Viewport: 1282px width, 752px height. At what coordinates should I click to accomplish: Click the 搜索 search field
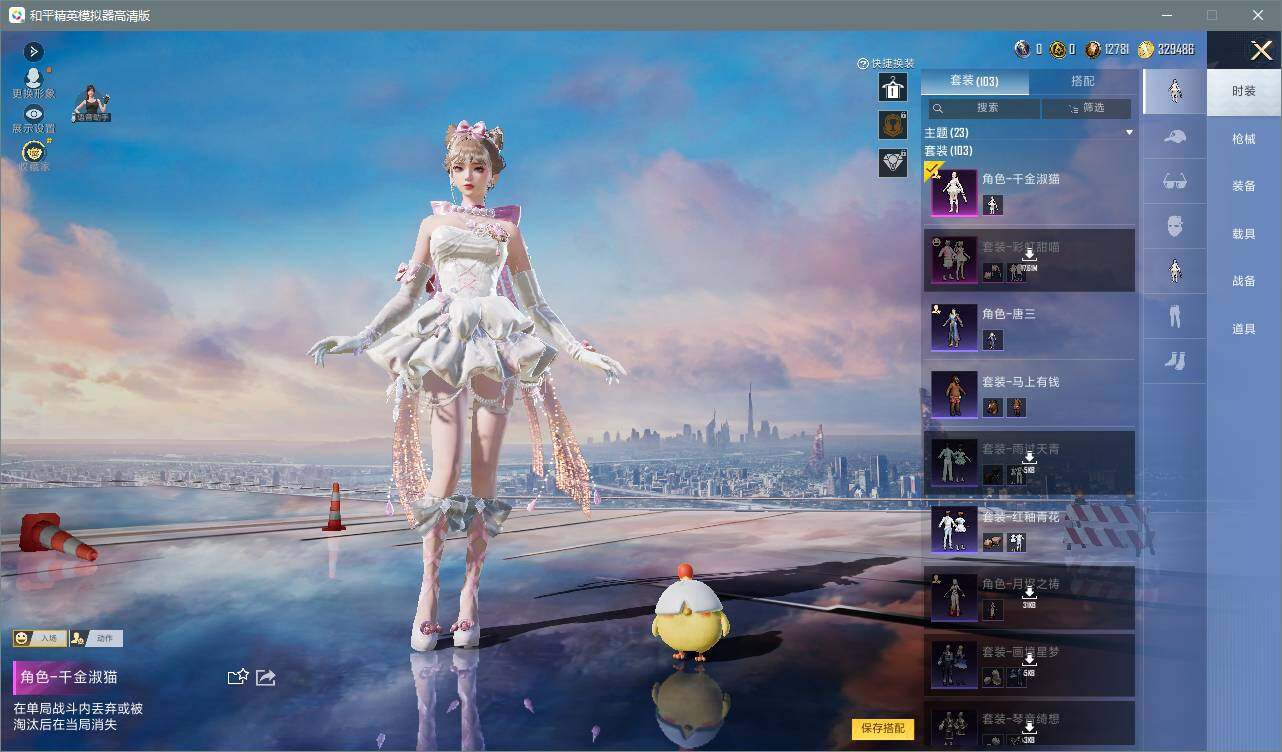(985, 108)
